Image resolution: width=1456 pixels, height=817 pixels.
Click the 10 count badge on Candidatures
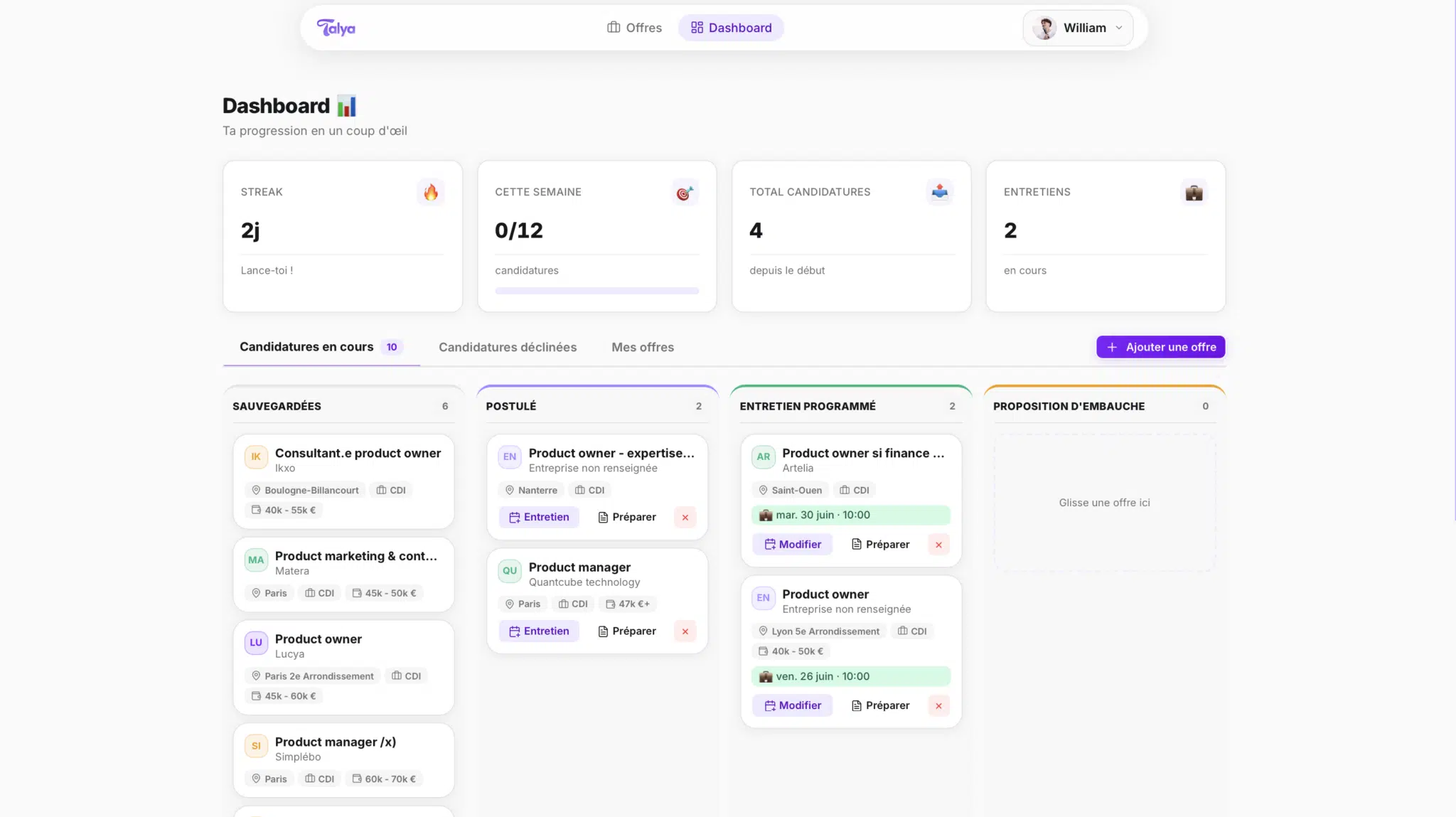[392, 347]
